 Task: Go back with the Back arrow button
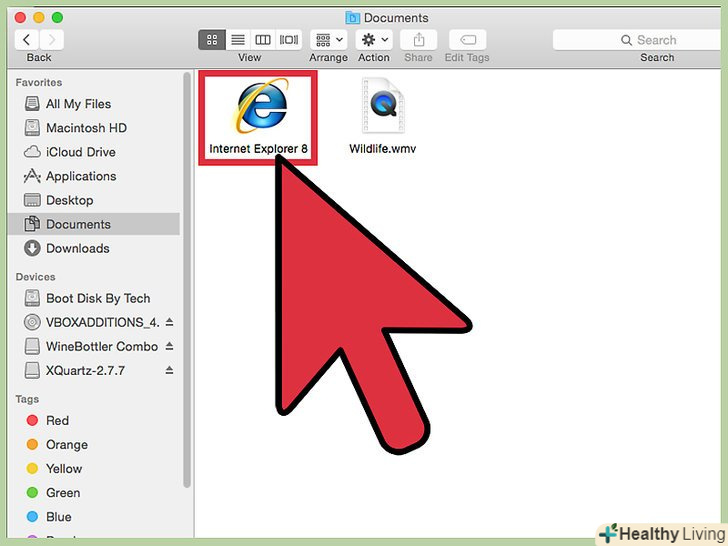pyautogui.click(x=26, y=40)
